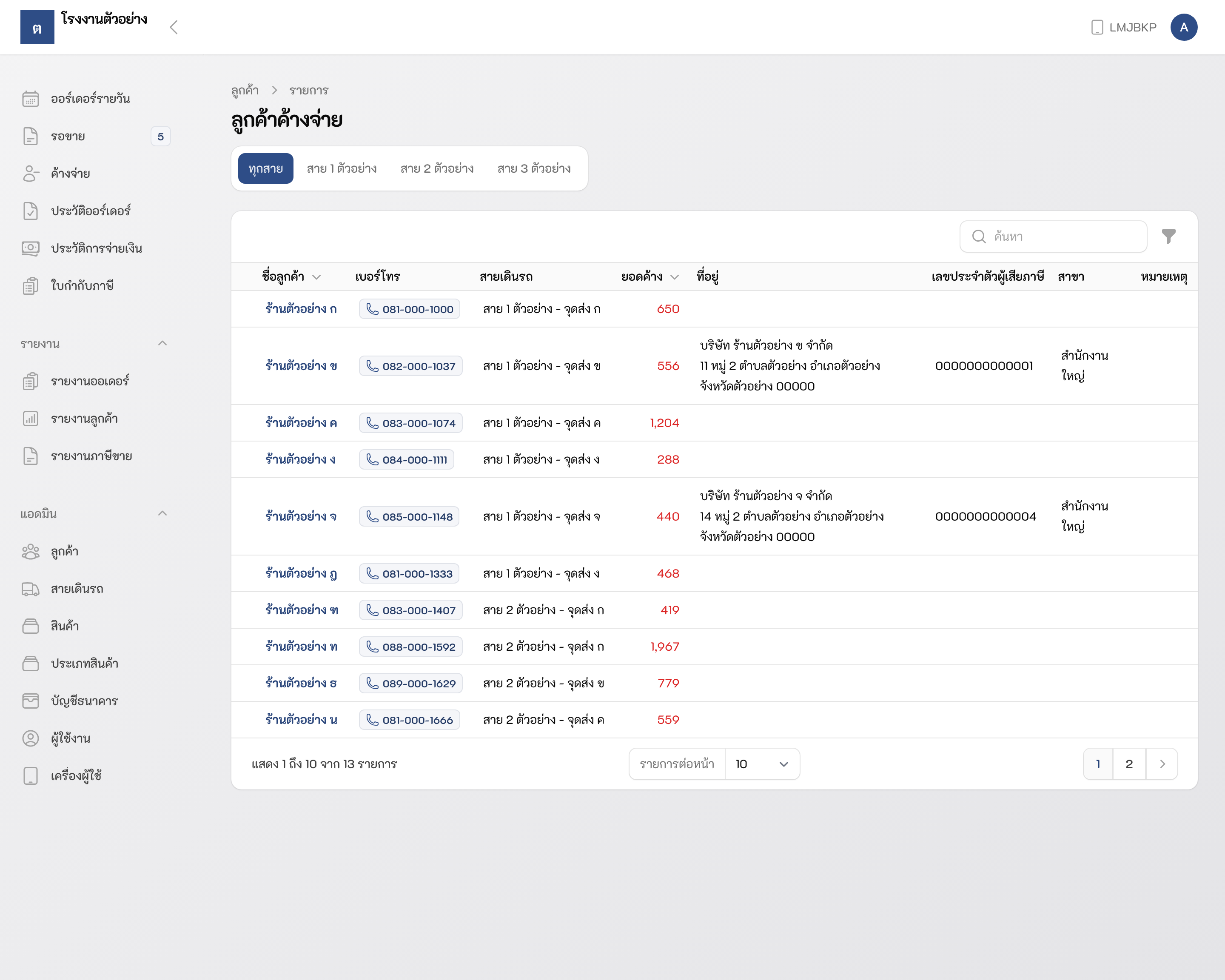The height and width of the screenshot is (980, 1225).
Task: Call phone number 082-000-1037
Action: point(411,366)
